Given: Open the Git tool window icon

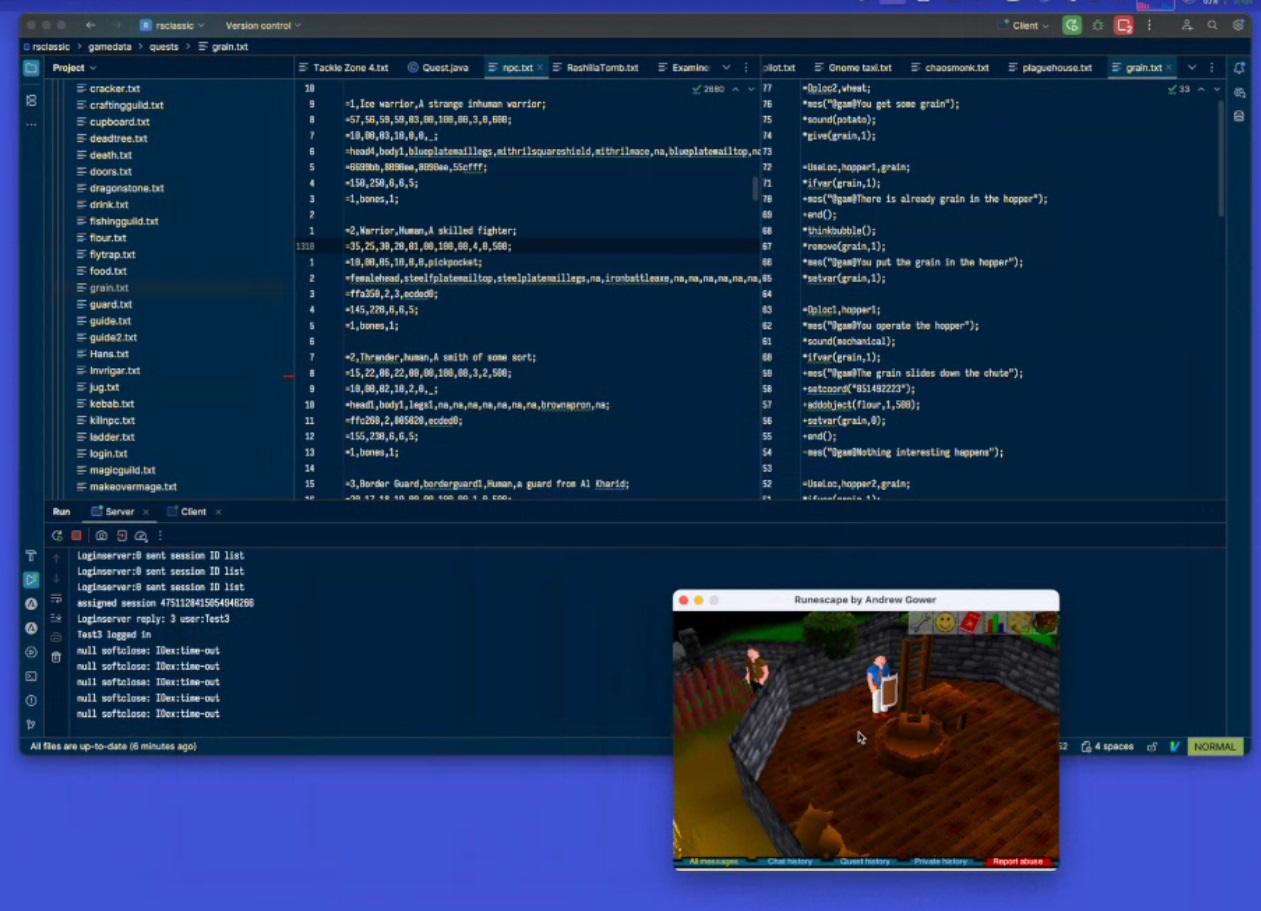Looking at the screenshot, I should pos(31,724).
